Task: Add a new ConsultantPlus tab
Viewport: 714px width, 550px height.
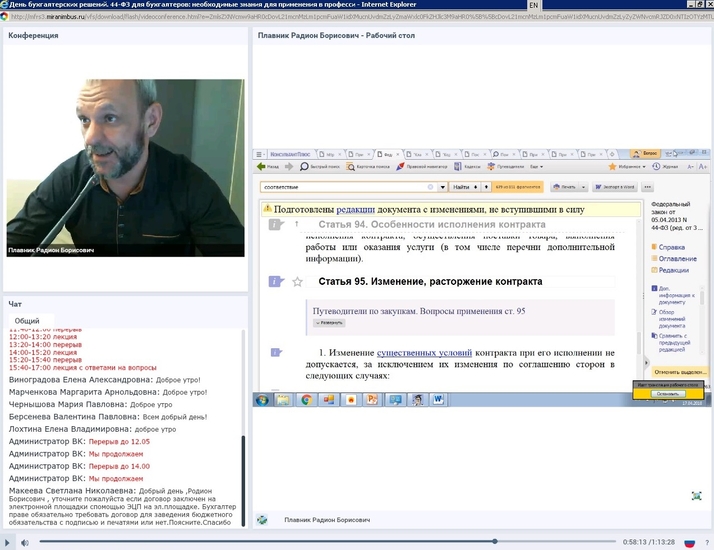Action: tap(612, 154)
